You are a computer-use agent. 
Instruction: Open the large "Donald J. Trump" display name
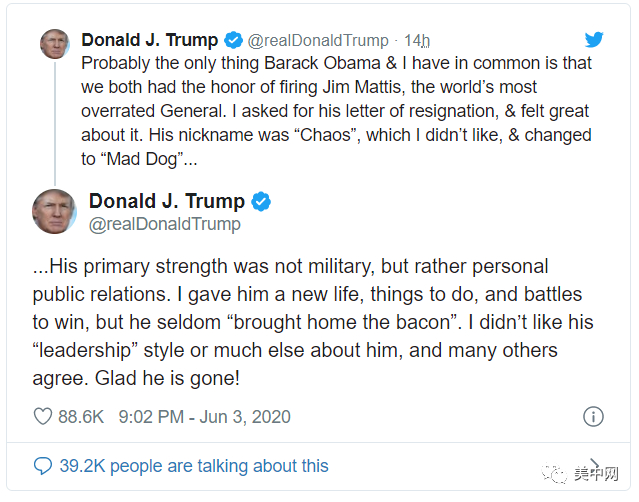pos(168,202)
